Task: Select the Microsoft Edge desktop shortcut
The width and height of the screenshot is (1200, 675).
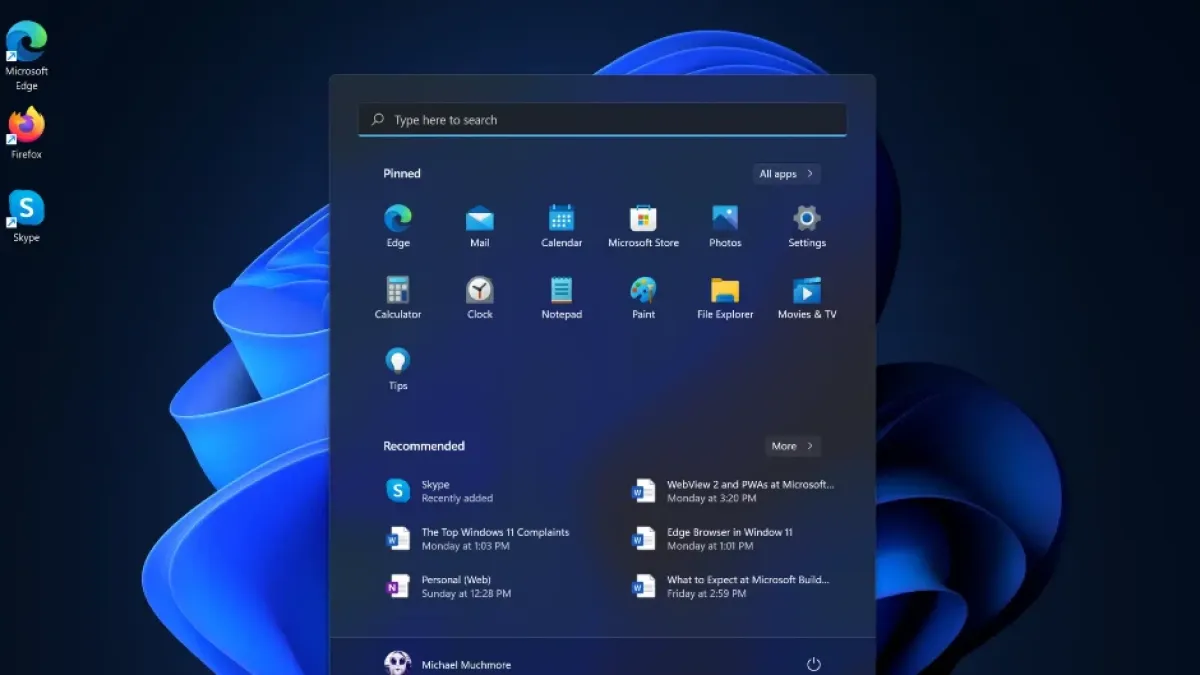Action: [26, 55]
